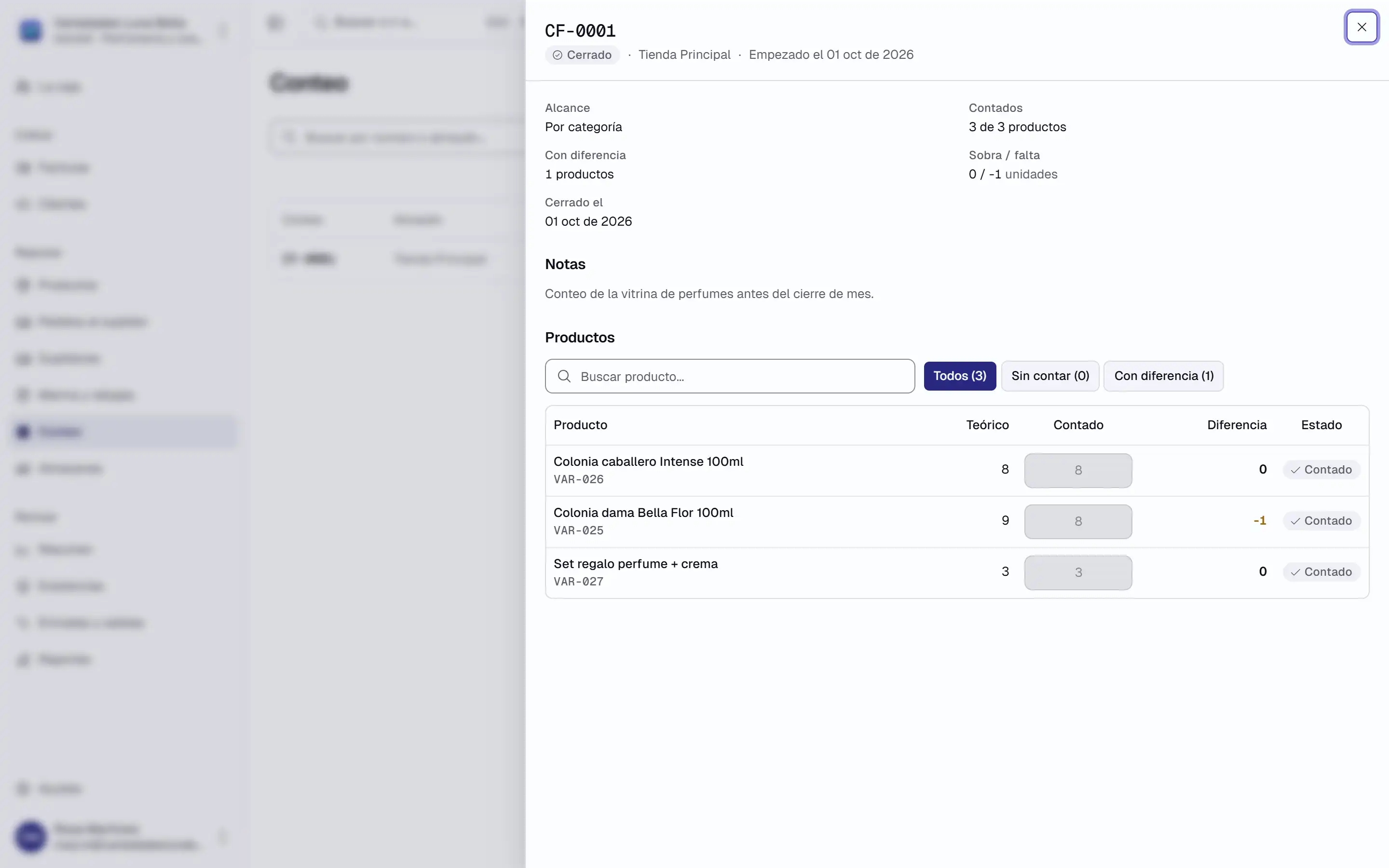
Task: Click product name Colonia caballero Intense 100ml
Action: (648, 461)
